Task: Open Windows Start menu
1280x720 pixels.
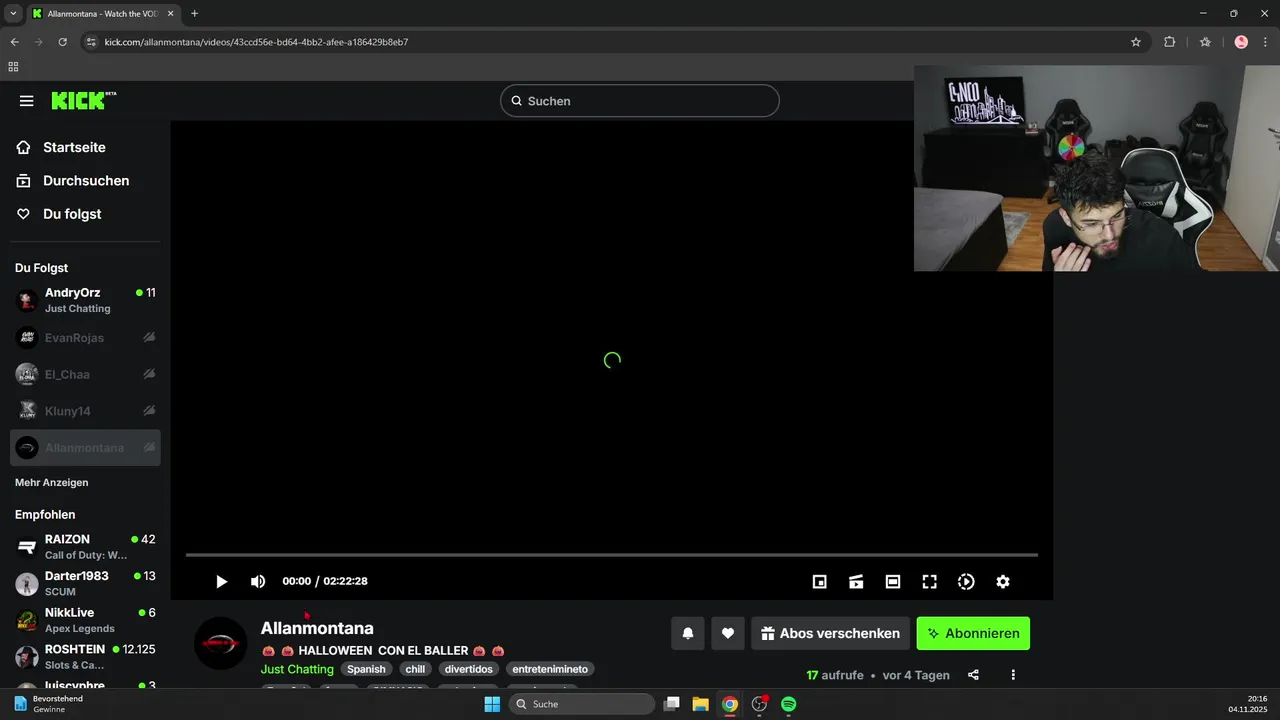Action: click(x=492, y=704)
